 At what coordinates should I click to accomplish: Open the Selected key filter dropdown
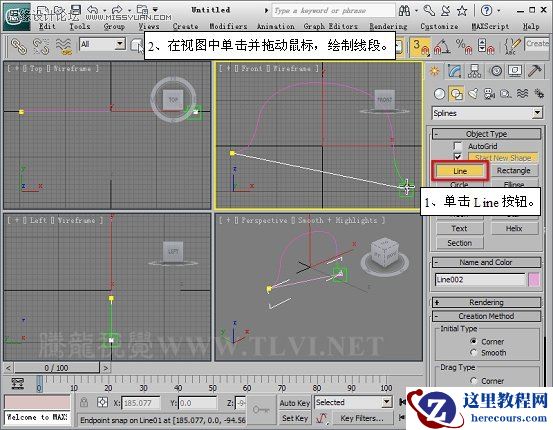pyautogui.click(x=387, y=402)
